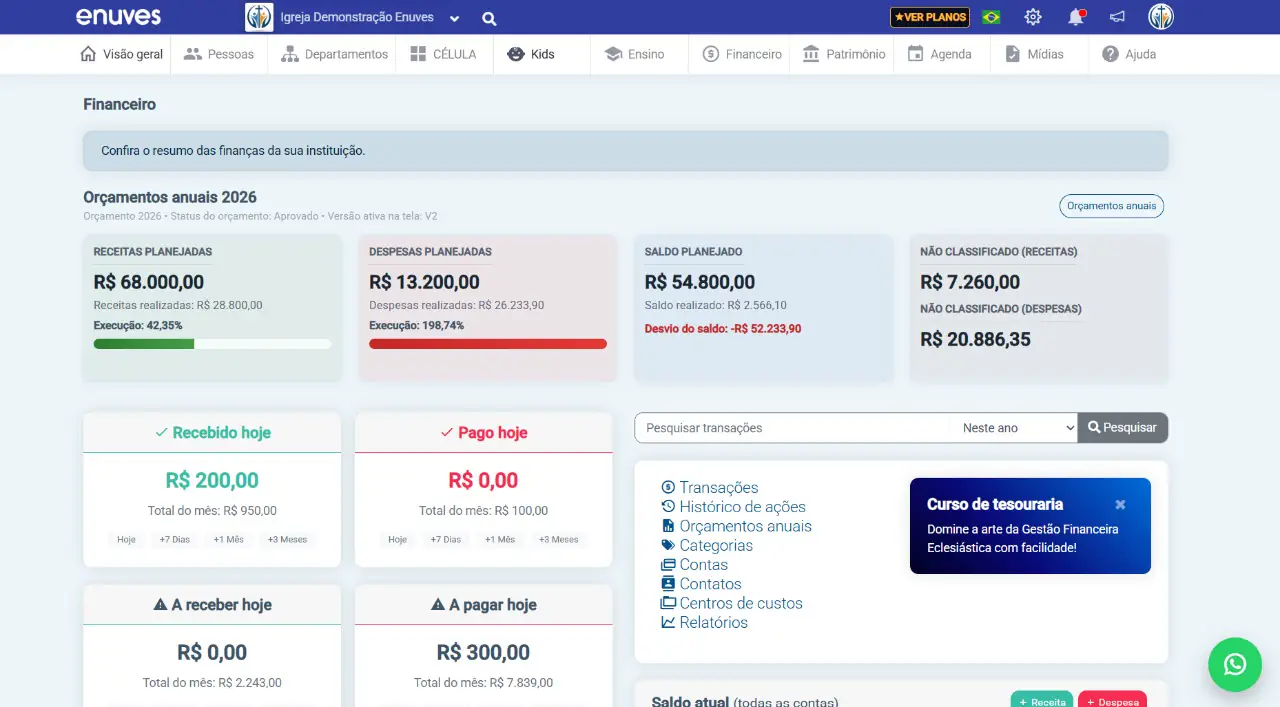Add new Despesa button
This screenshot has height=707, width=1280.
[x=1112, y=700]
